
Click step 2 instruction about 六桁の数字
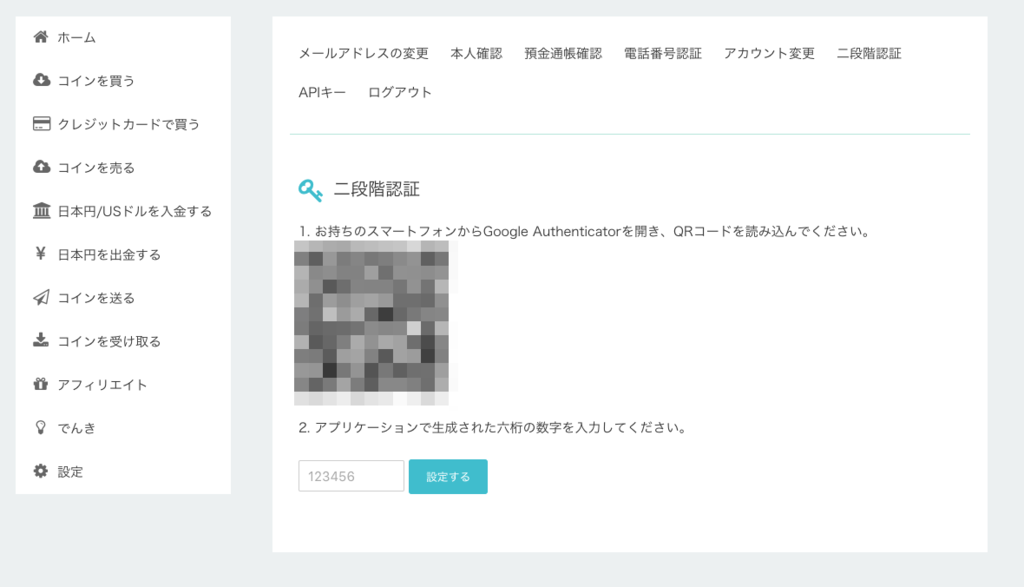pos(492,428)
